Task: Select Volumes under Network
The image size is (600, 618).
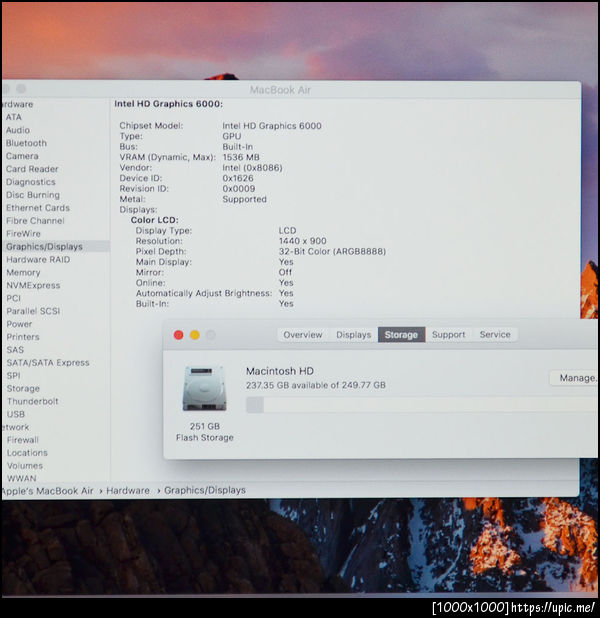Action: pyautogui.click(x=24, y=466)
